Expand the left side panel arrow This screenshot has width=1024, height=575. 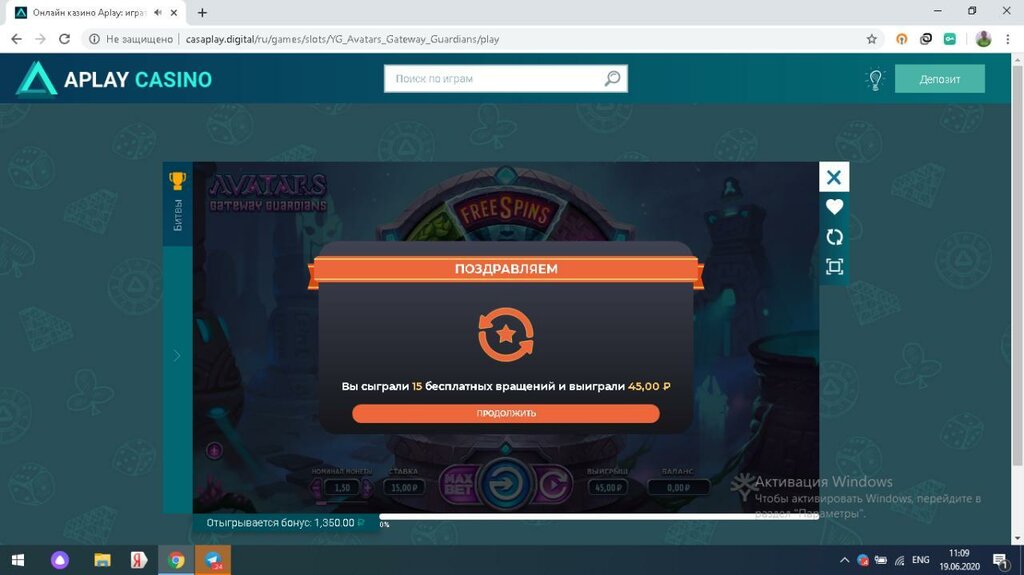(x=177, y=355)
